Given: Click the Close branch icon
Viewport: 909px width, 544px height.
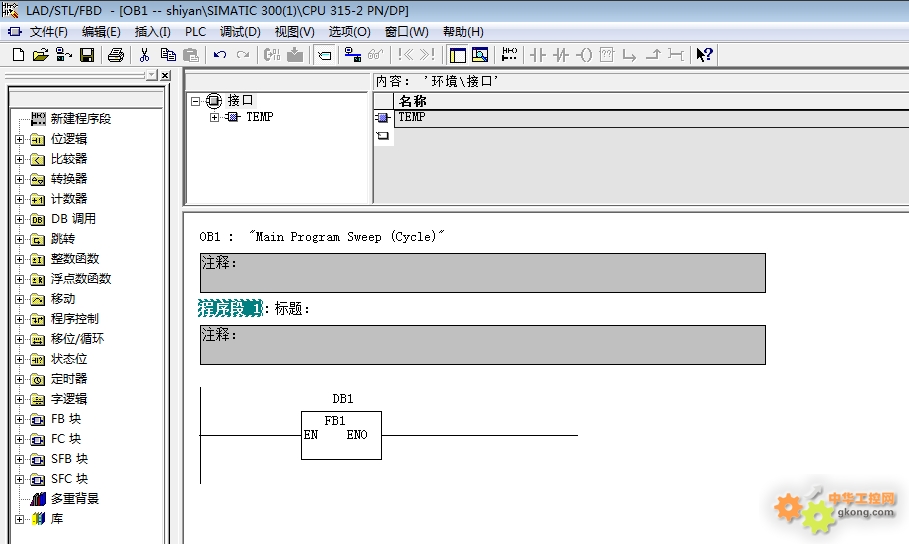Looking at the screenshot, I should 653,55.
